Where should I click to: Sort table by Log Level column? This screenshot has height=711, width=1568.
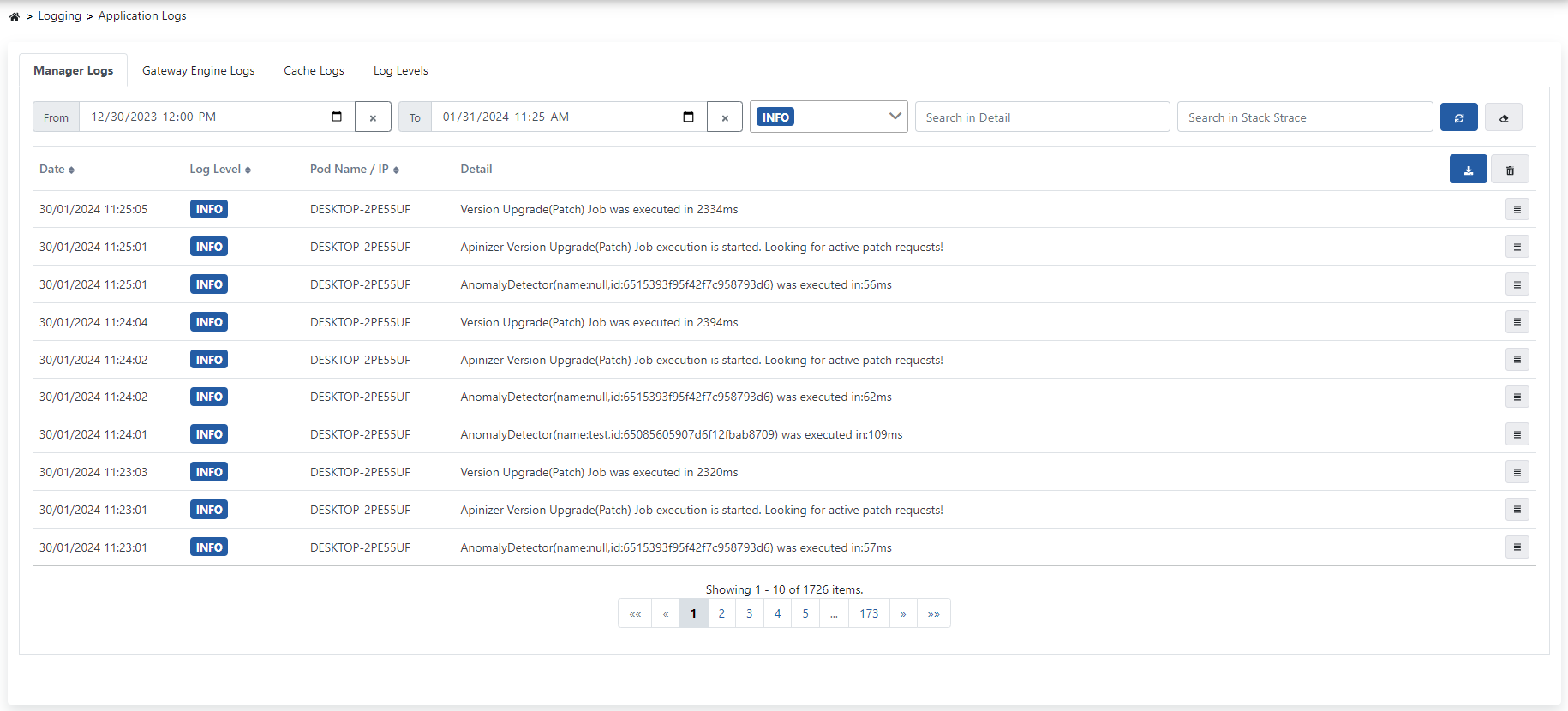click(x=220, y=170)
